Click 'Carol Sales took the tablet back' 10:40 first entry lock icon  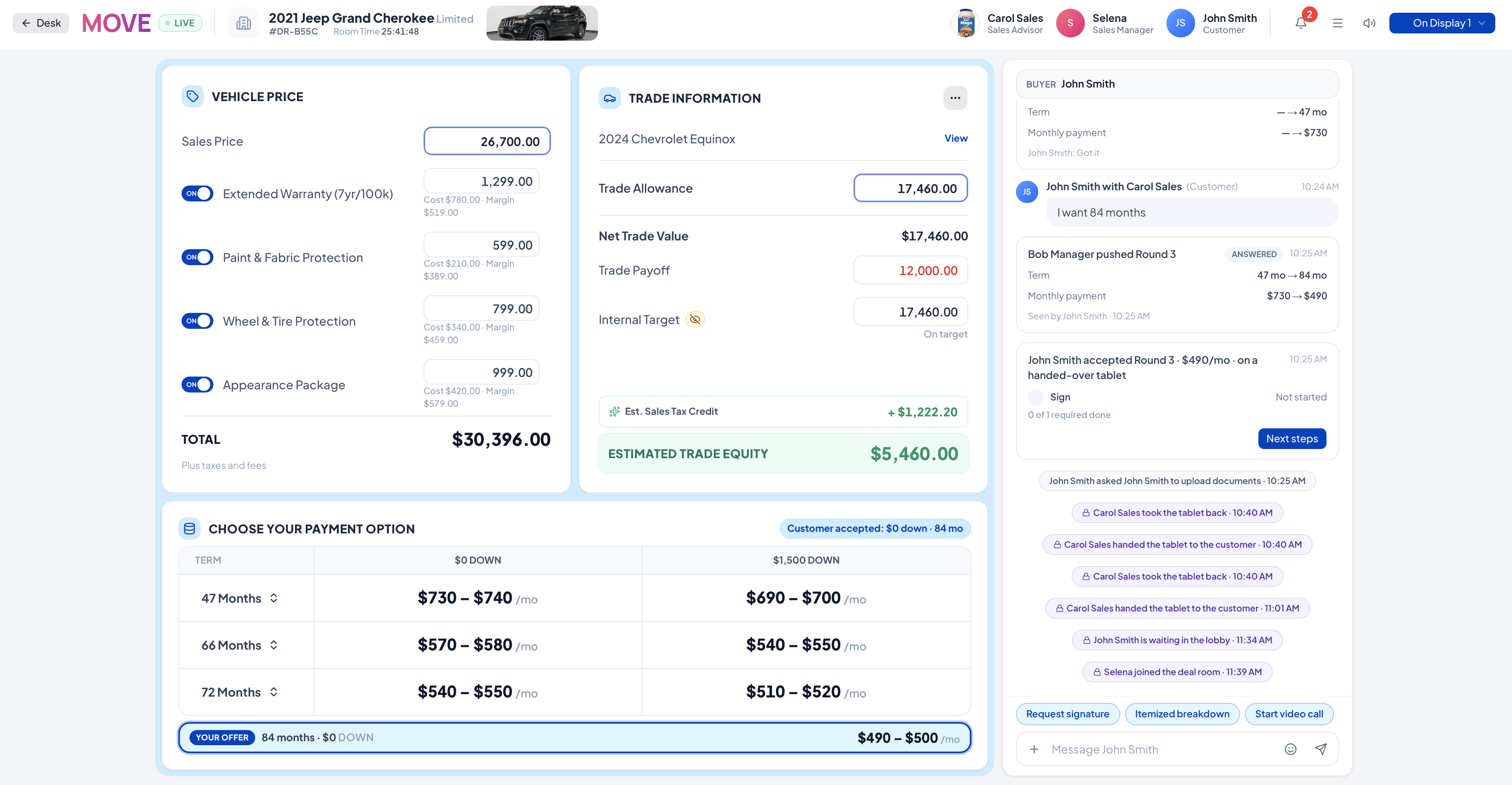pos(1085,513)
